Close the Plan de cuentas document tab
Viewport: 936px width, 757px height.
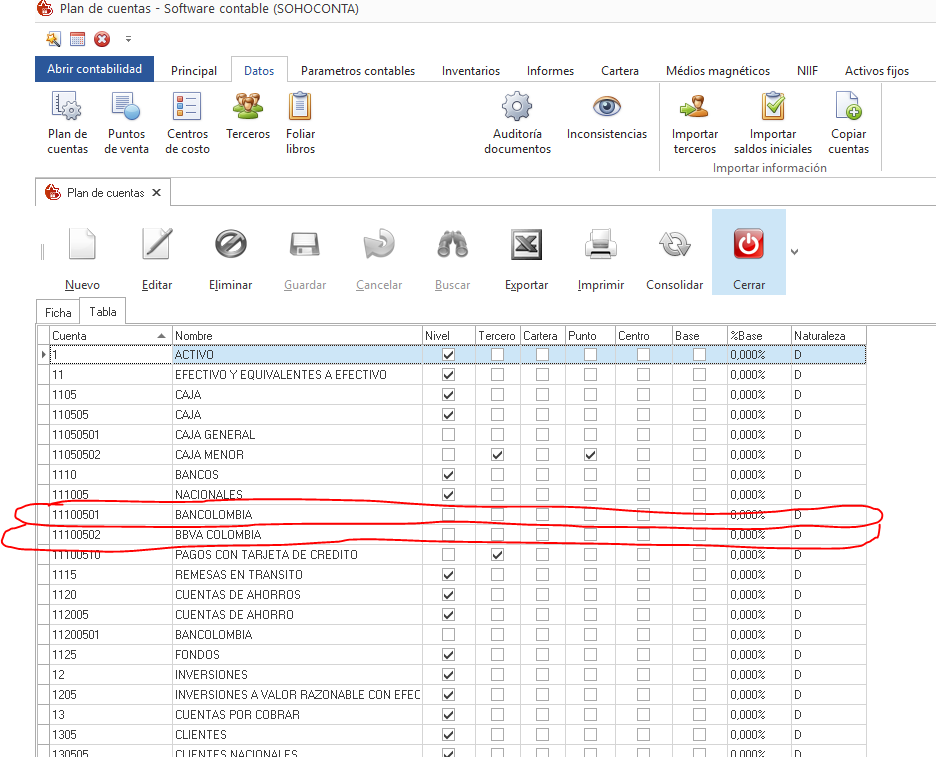click(156, 193)
